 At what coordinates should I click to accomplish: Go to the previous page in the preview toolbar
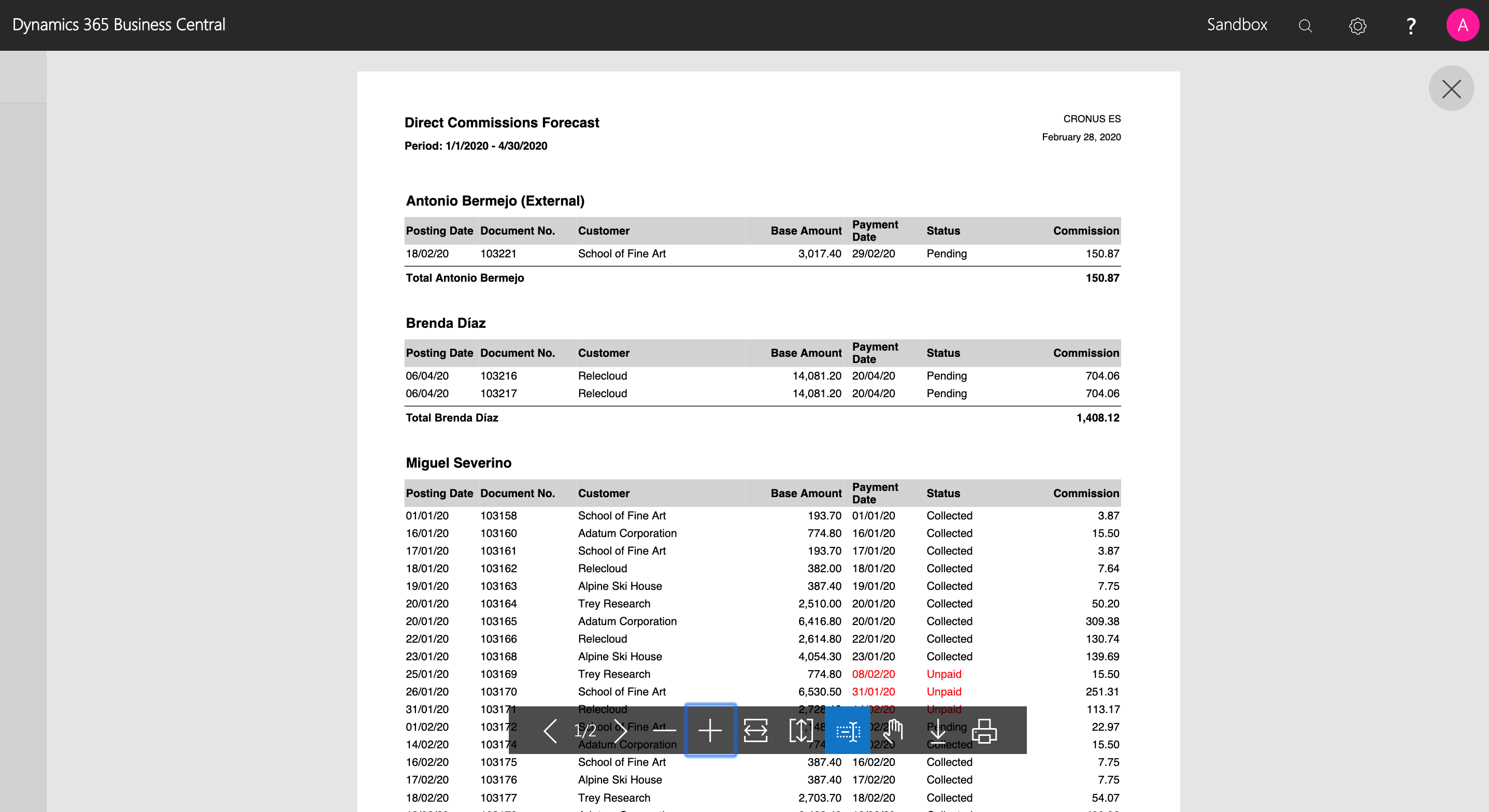click(550, 731)
